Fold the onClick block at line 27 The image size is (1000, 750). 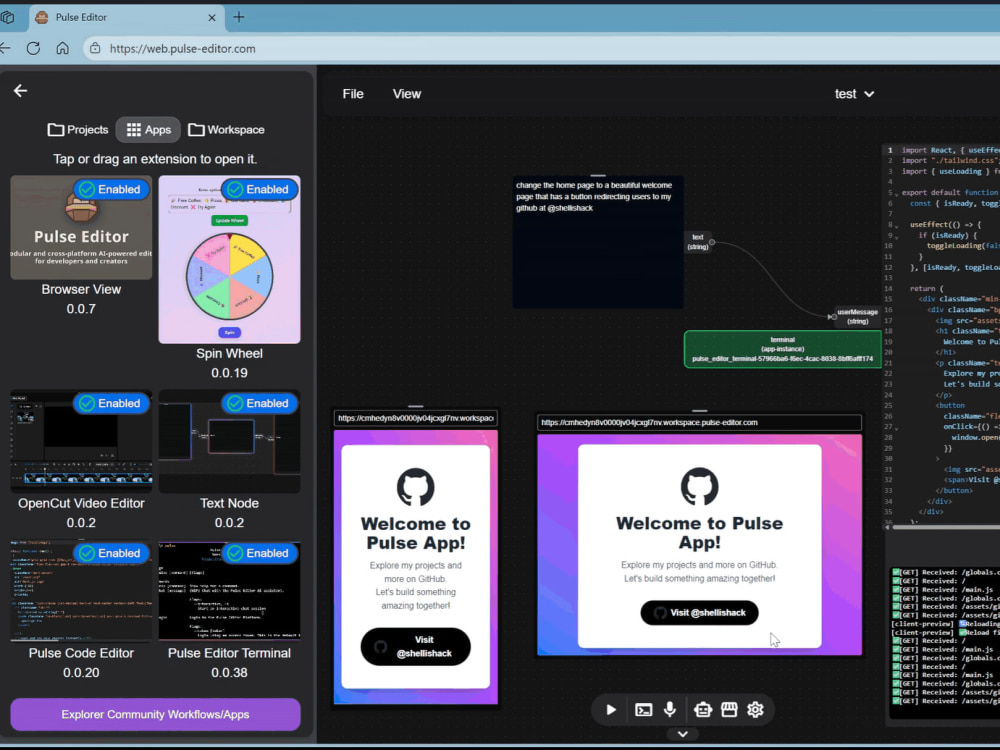[x=896, y=428]
